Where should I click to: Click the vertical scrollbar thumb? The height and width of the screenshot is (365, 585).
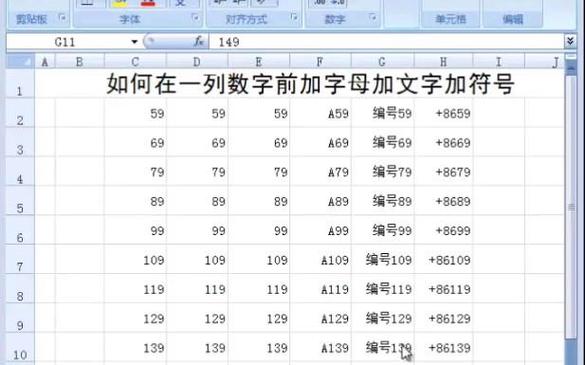[x=571, y=207]
